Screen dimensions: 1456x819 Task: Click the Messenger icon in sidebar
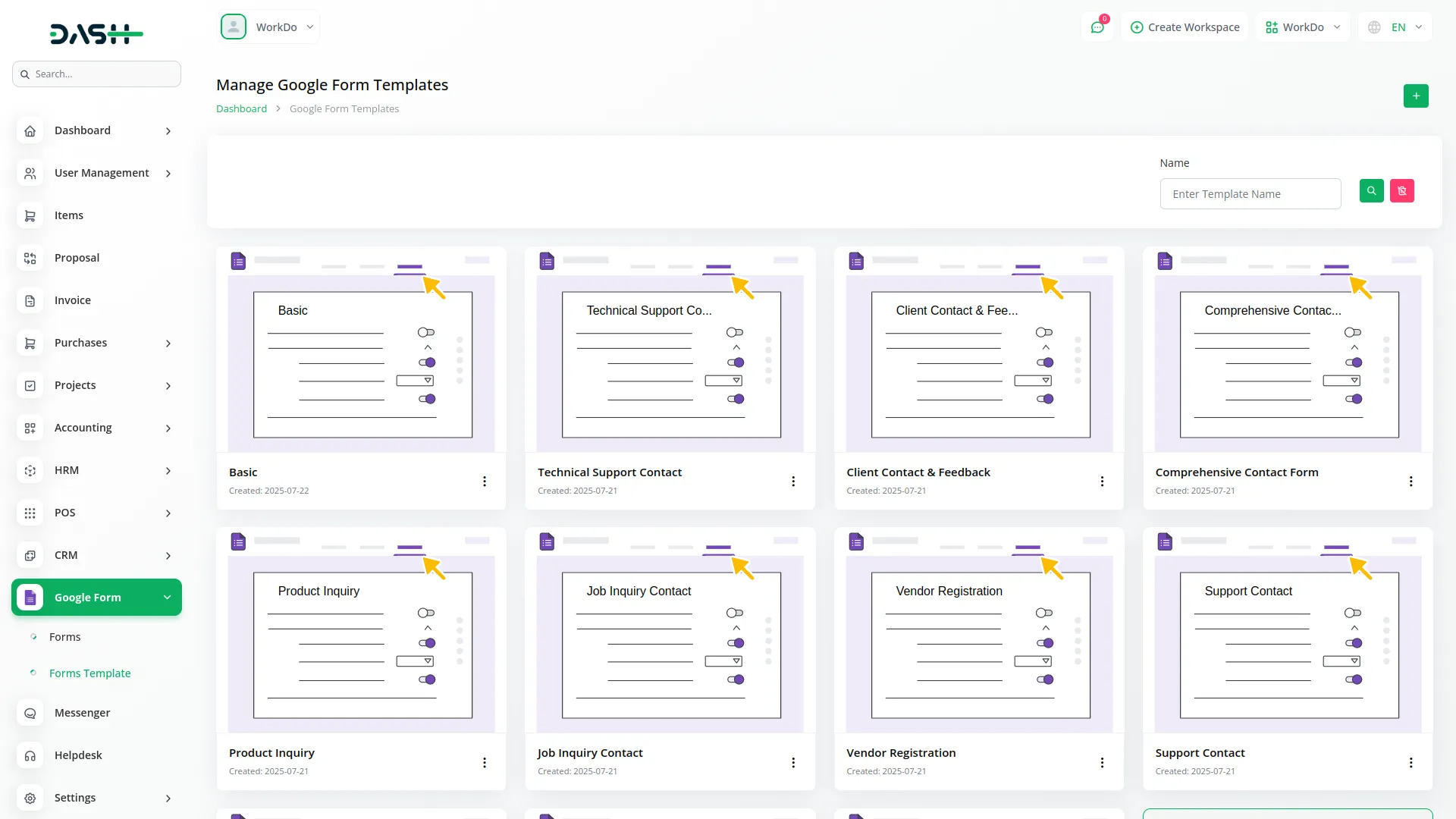click(30, 713)
